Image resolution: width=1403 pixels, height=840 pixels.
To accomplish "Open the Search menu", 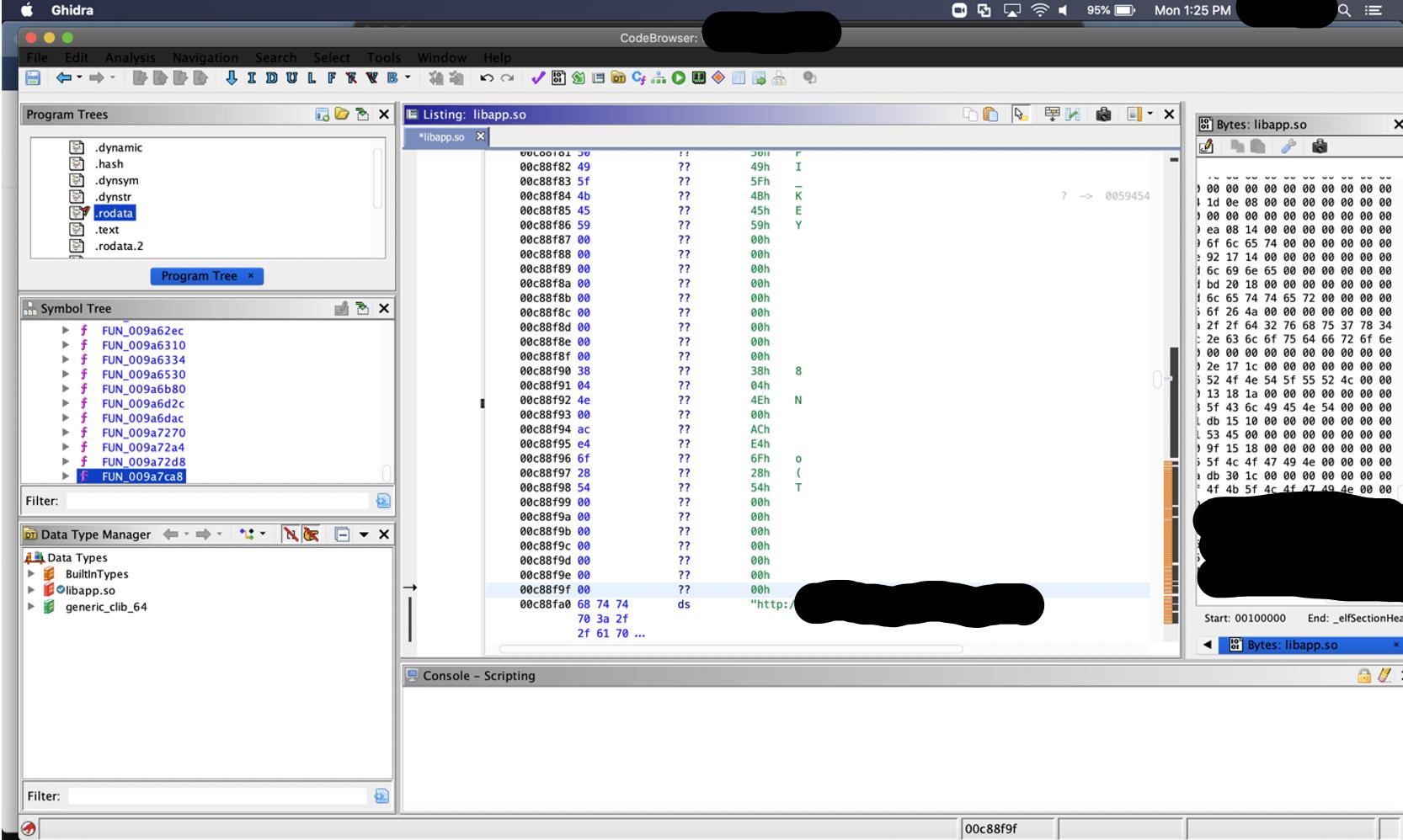I will pyautogui.click(x=275, y=57).
